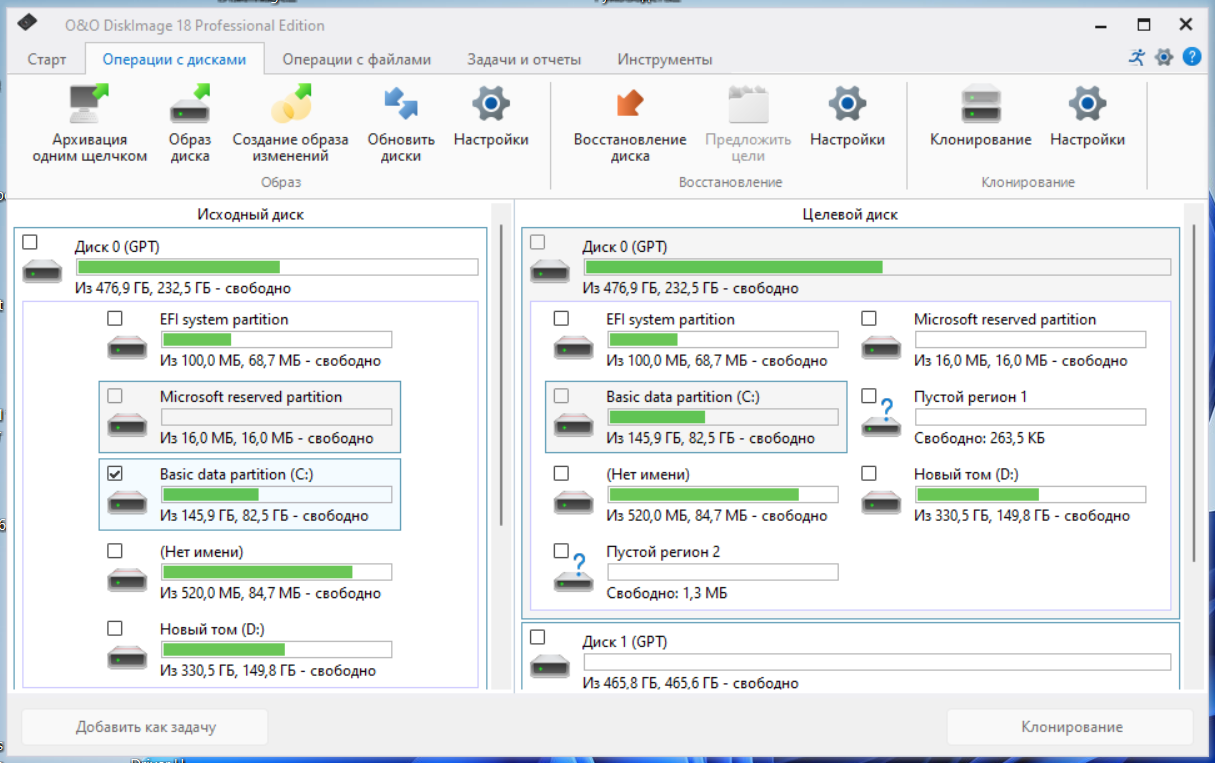Image resolution: width=1215 pixels, height=763 pixels.
Task: Click the disabled Предложить цели button
Action: (748, 123)
